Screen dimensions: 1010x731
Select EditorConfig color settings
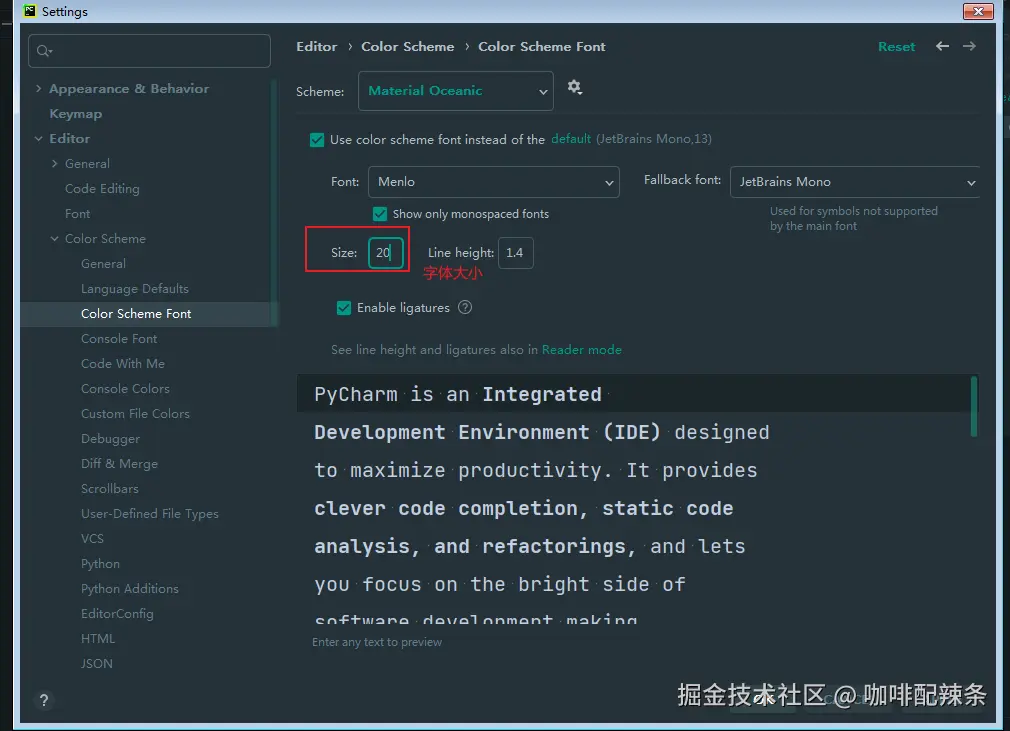117,614
